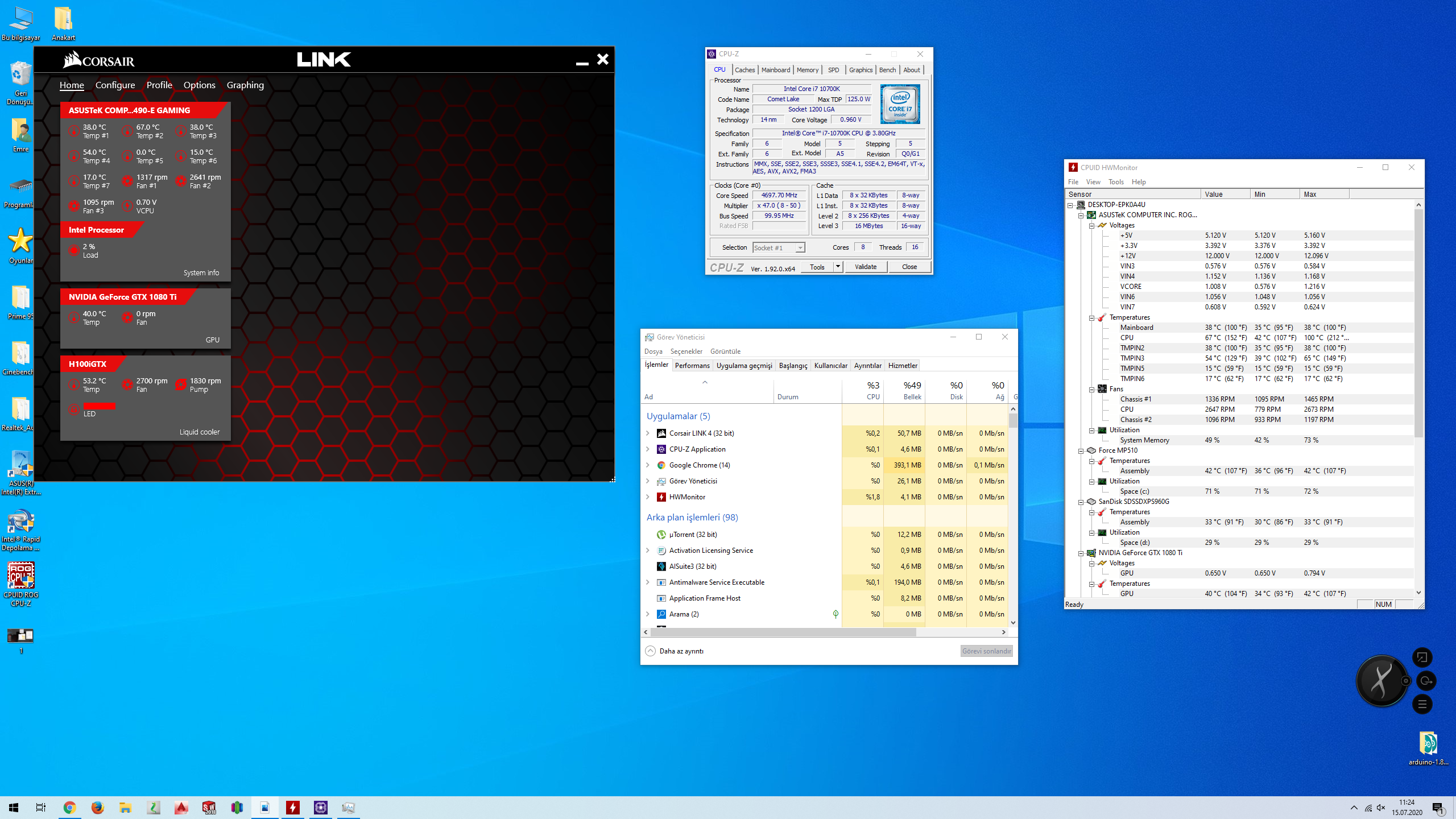Collapse NVIDIA GeForce GTX 1080 Ti node
The image size is (1456, 819).
click(x=1081, y=553)
